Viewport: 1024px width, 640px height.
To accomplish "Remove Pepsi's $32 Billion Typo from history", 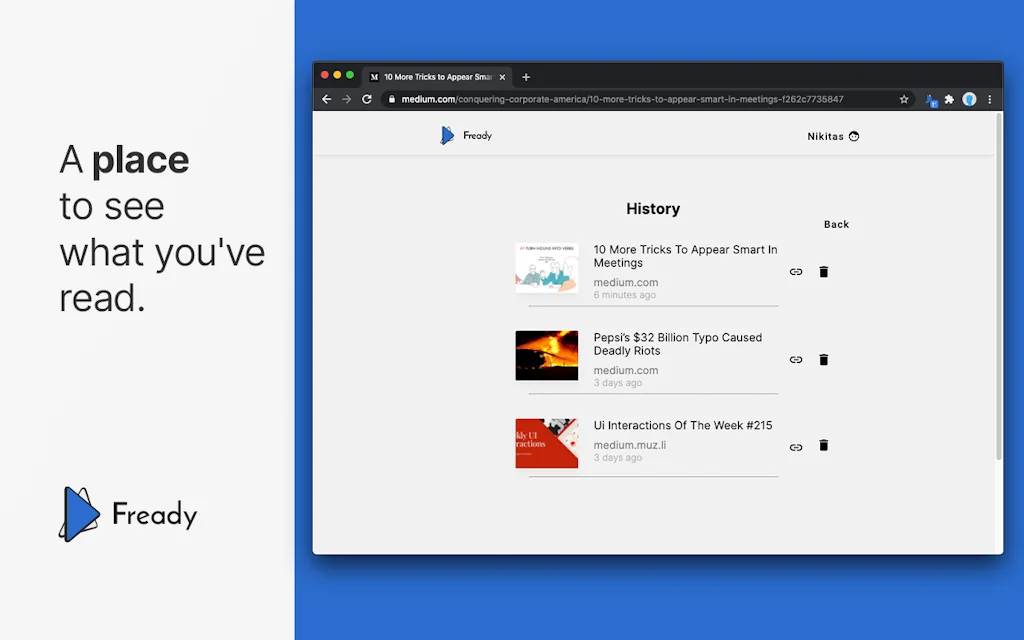I will (x=824, y=360).
